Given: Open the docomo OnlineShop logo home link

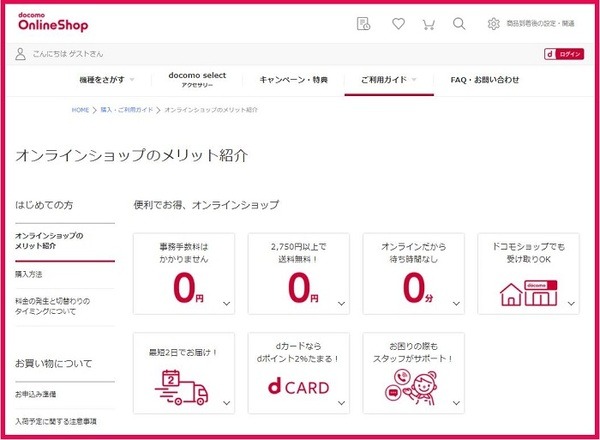Looking at the screenshot, I should (x=53, y=22).
